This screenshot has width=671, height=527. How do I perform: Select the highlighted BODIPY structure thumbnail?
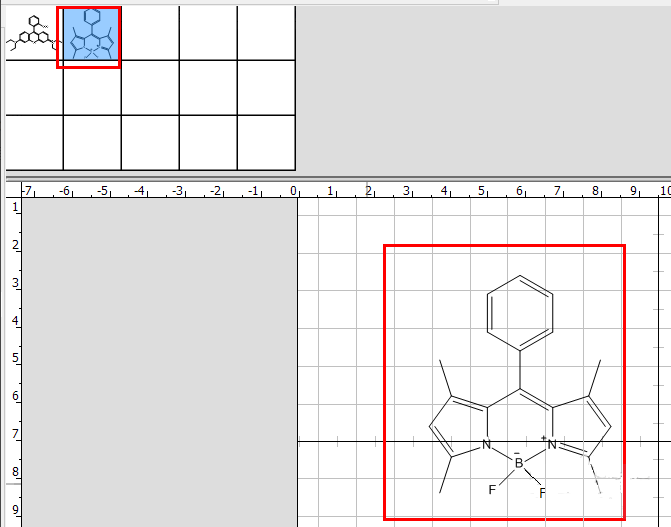91,33
